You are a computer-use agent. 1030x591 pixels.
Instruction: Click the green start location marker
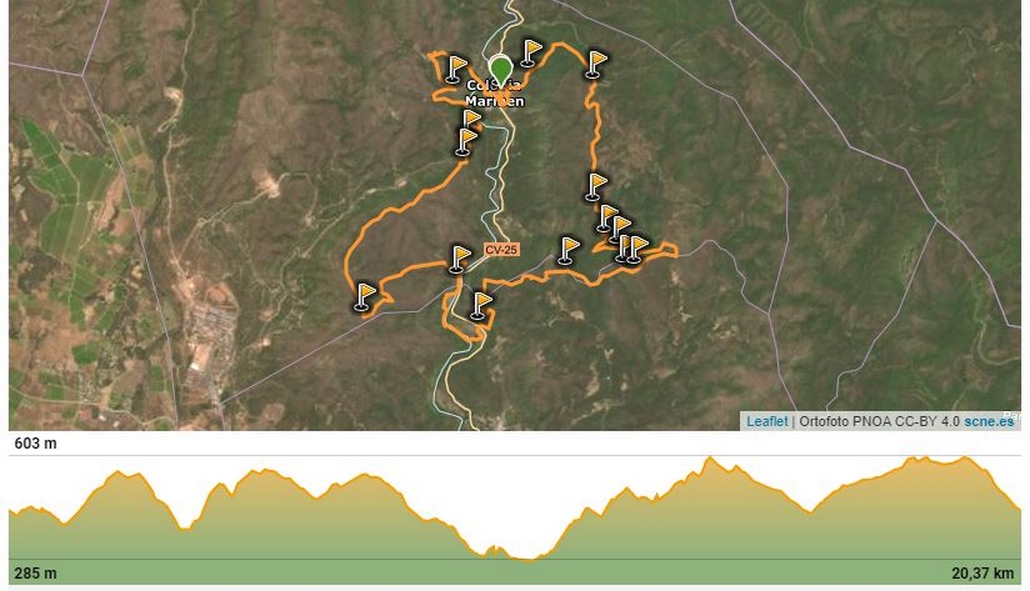(x=501, y=70)
